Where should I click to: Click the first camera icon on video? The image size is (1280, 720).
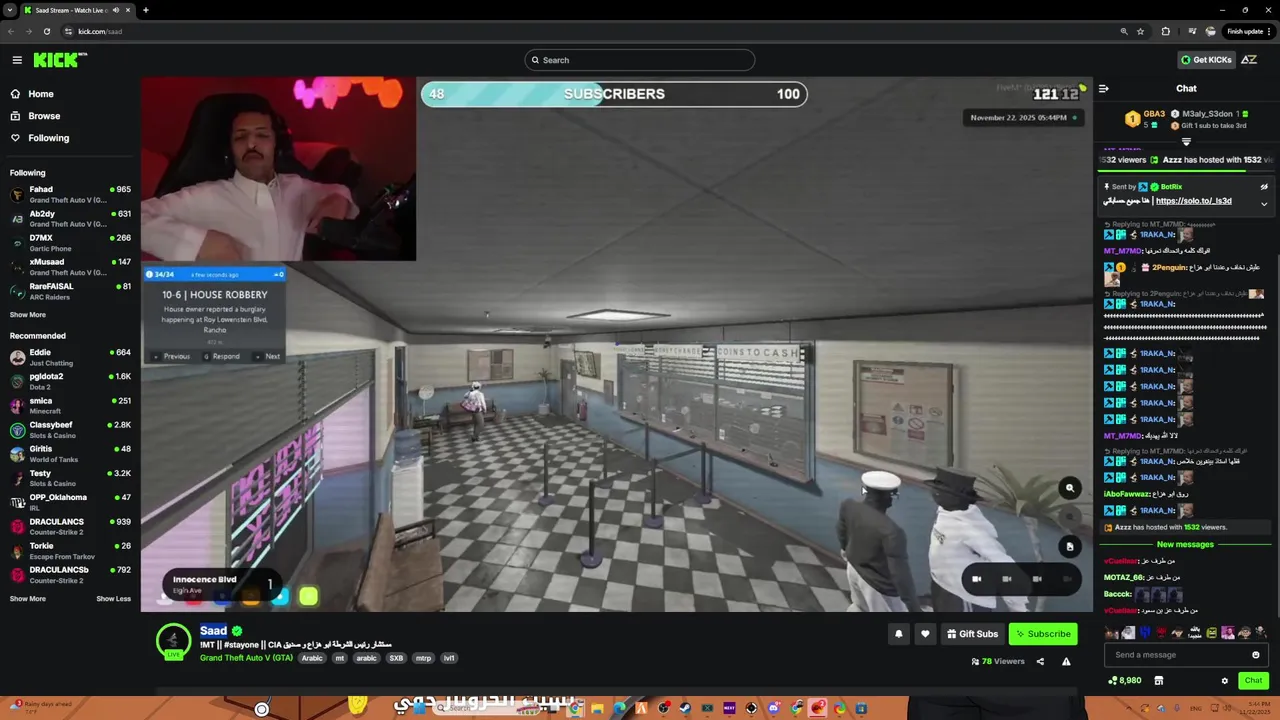[x=977, y=579]
